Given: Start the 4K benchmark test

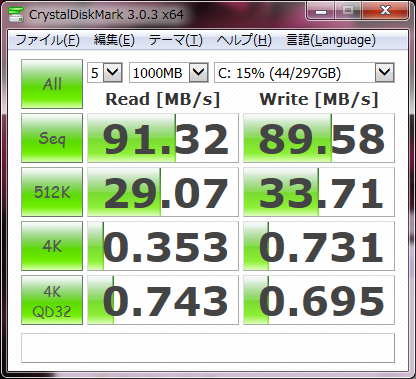Looking at the screenshot, I should click(x=52, y=246).
